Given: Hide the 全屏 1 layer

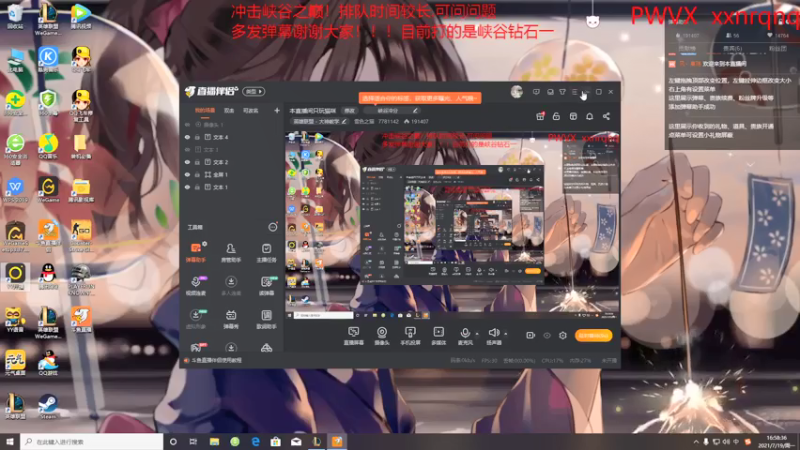Looking at the screenshot, I should [x=187, y=174].
